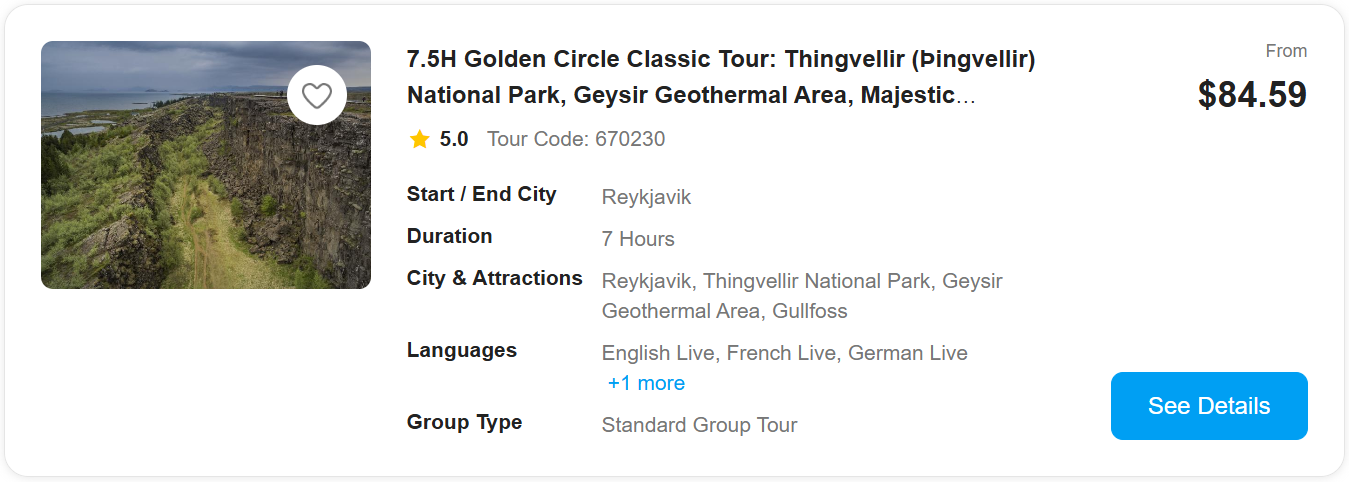Click the Group Type label
This screenshot has height=482, width=1349.
click(464, 422)
